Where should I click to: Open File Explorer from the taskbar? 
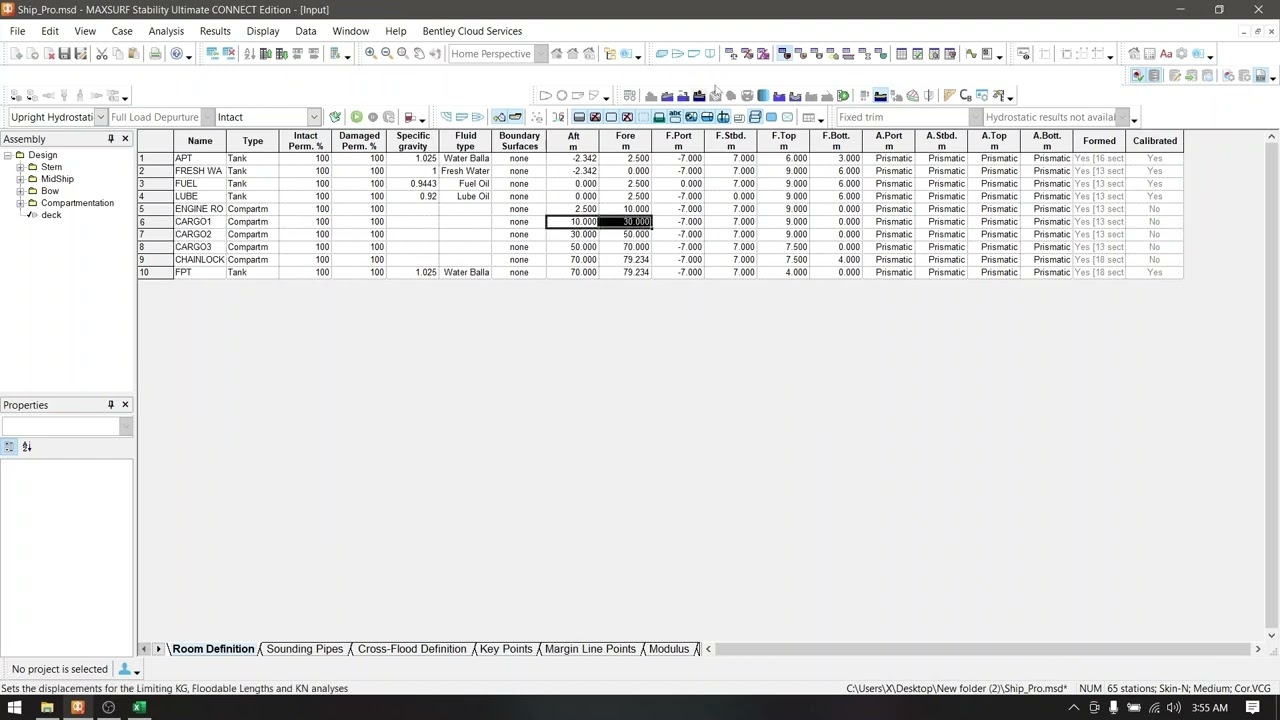click(46, 708)
